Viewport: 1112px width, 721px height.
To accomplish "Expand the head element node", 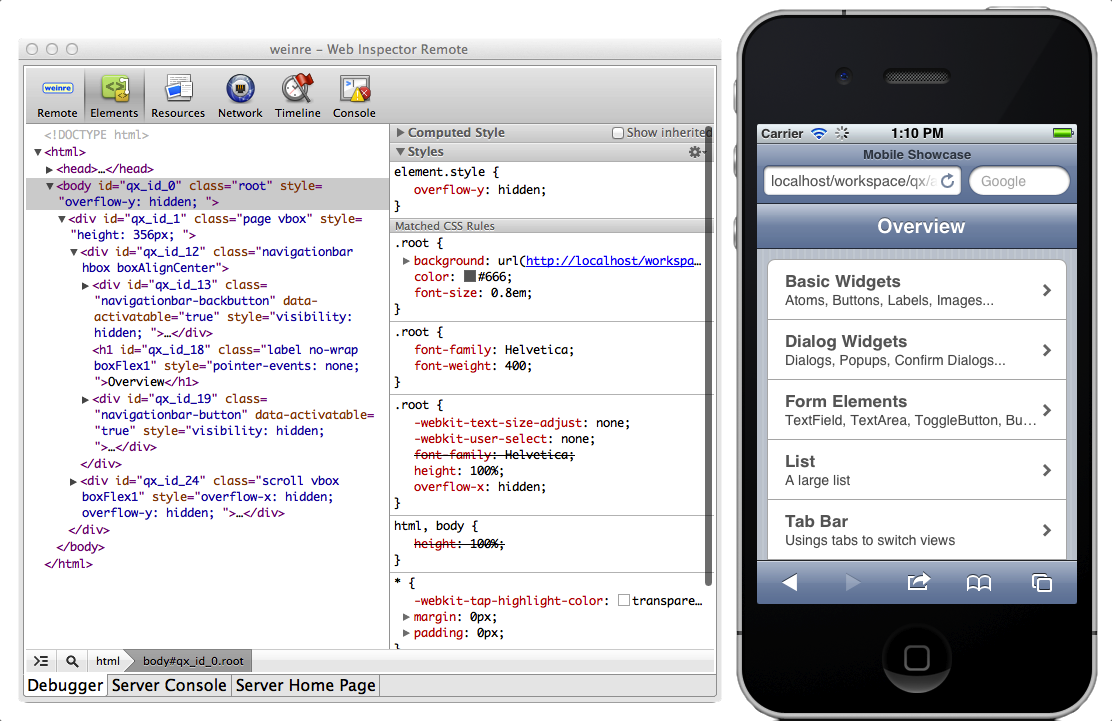I will tap(50, 170).
